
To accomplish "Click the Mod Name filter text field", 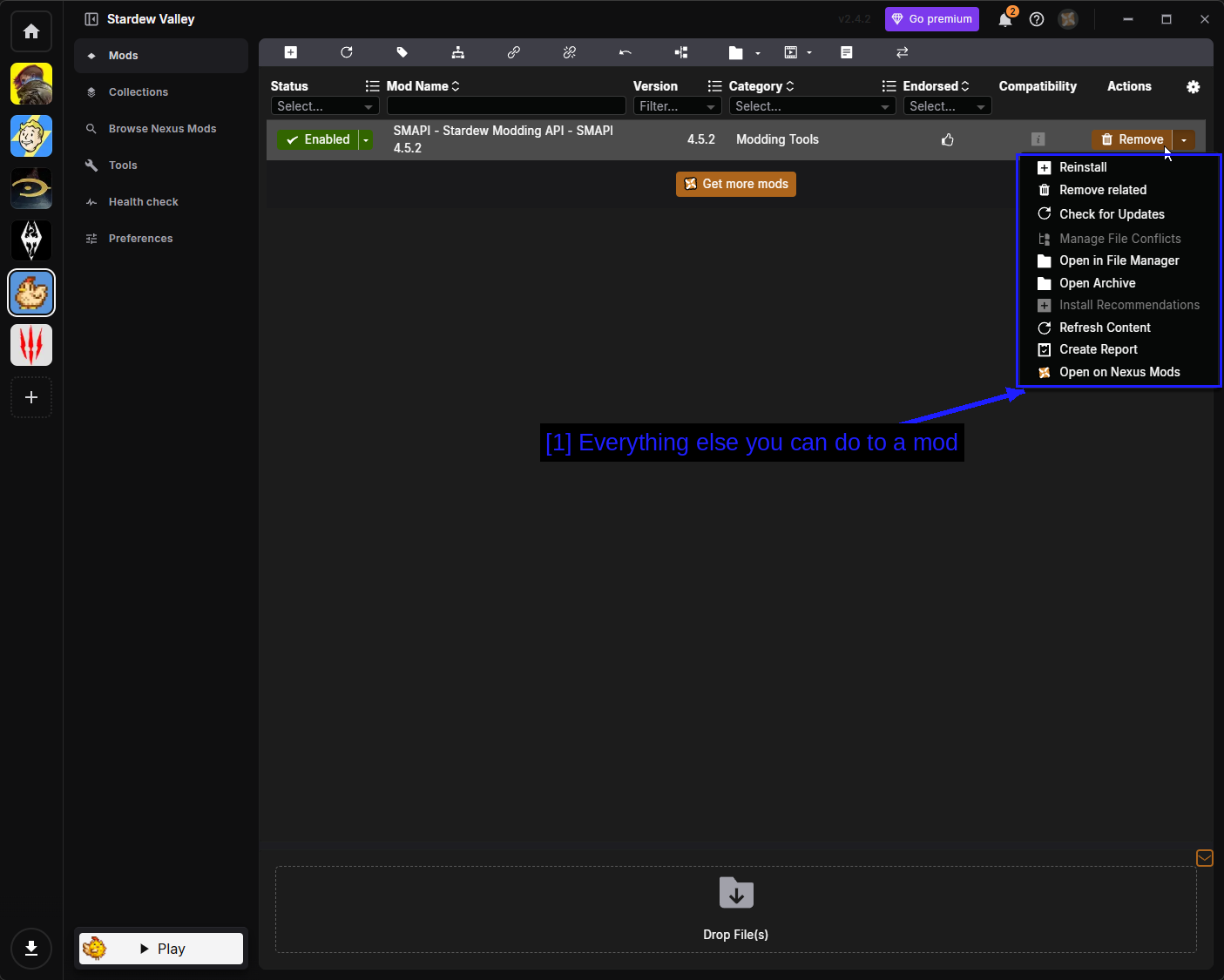I will 506,106.
